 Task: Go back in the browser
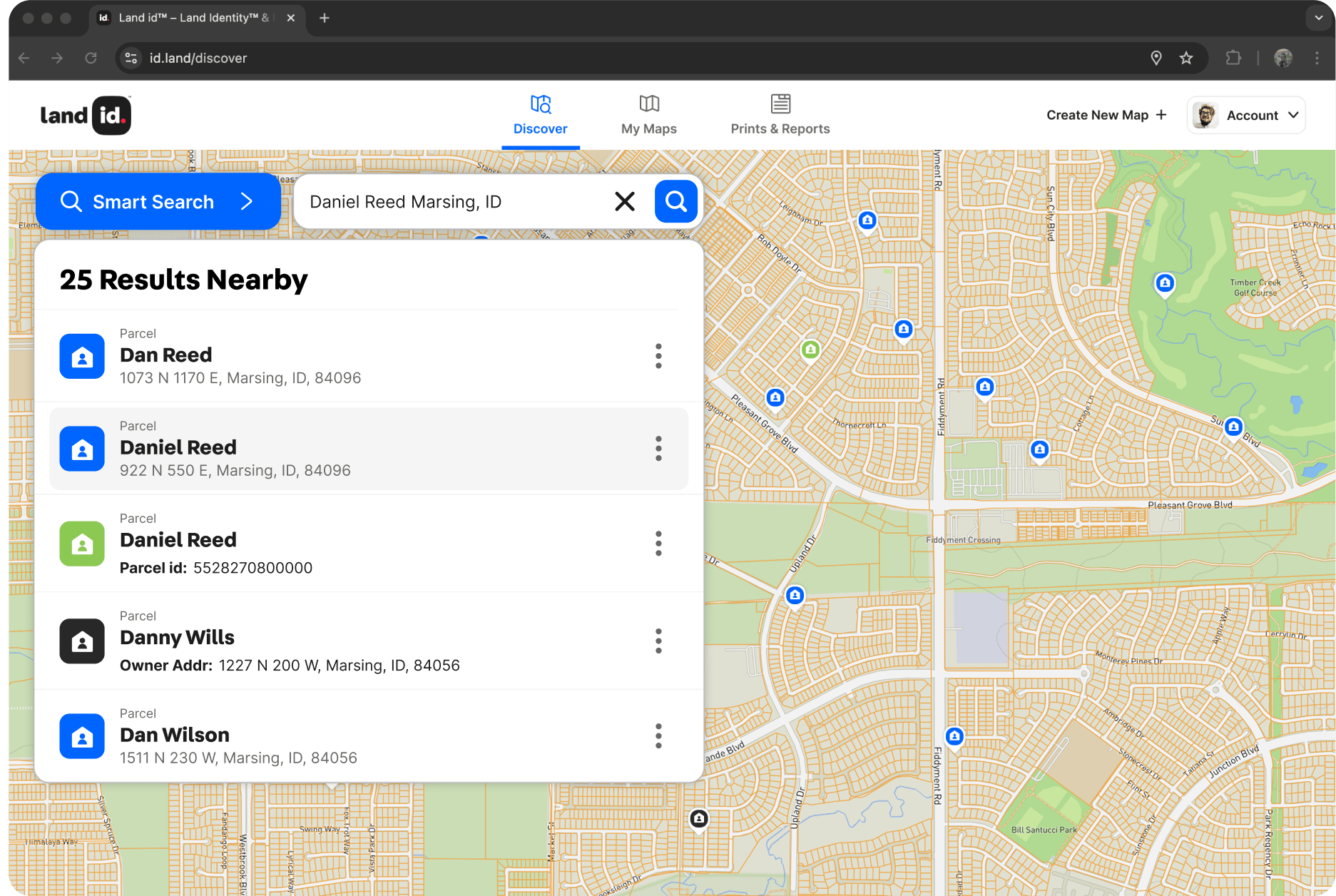(x=24, y=58)
